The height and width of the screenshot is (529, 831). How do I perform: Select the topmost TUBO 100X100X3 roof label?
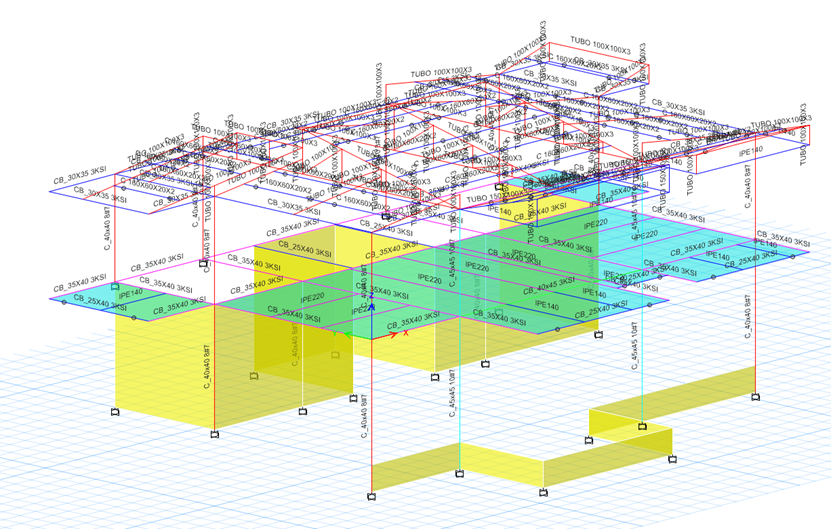pyautogui.click(x=600, y=46)
